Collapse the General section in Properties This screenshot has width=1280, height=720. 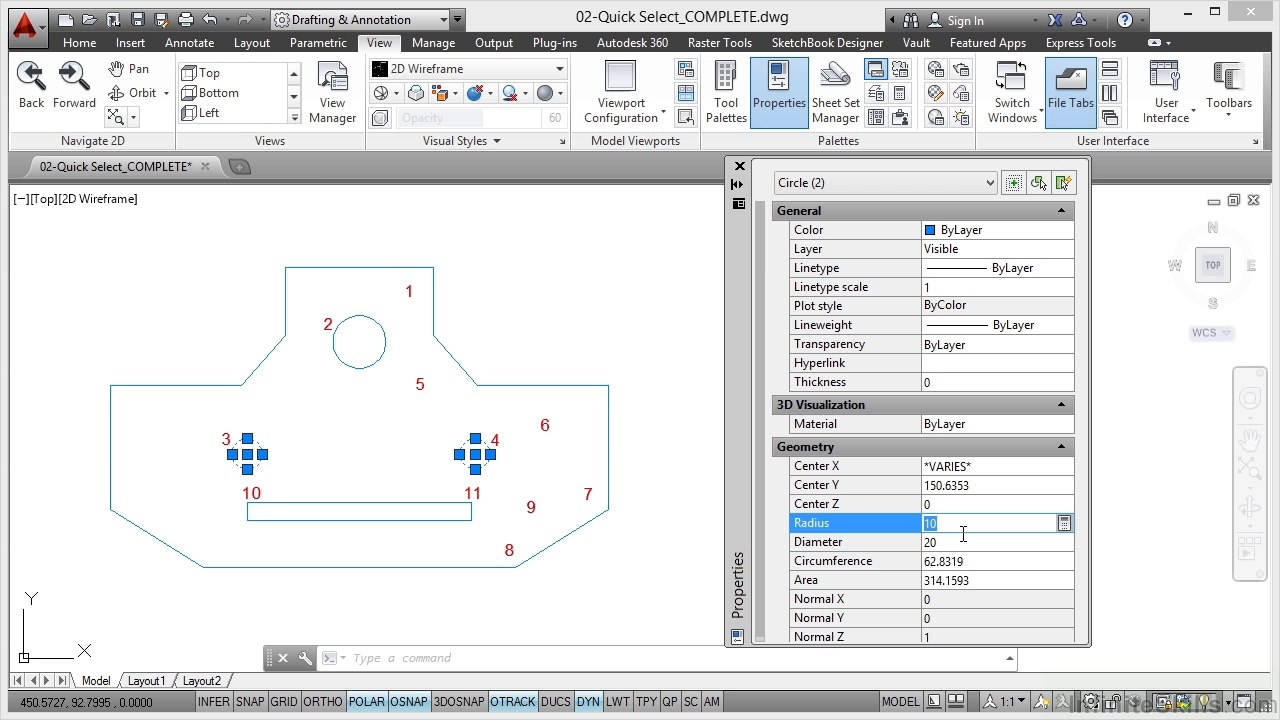[1061, 211]
